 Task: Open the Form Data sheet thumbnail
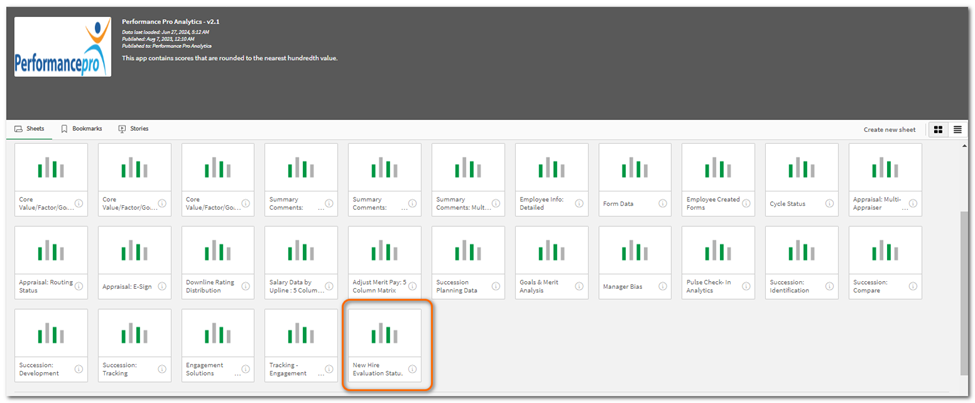click(635, 168)
